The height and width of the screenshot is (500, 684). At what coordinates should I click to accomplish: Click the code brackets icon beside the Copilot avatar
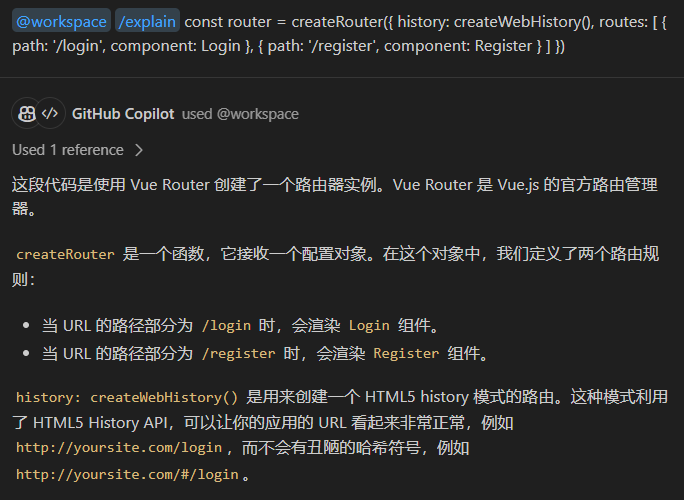pos(51,113)
